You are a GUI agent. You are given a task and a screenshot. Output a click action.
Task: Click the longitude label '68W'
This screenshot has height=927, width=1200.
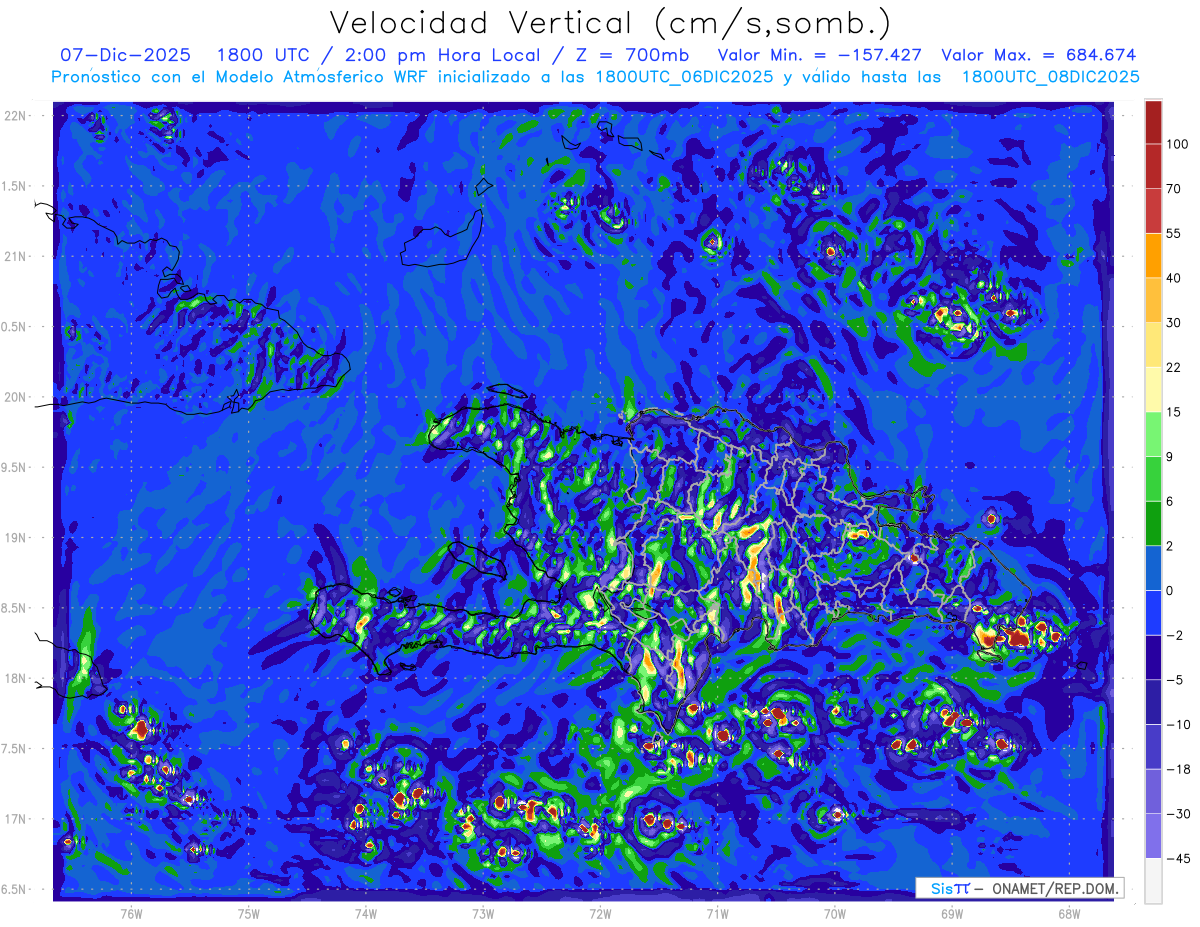[1069, 913]
